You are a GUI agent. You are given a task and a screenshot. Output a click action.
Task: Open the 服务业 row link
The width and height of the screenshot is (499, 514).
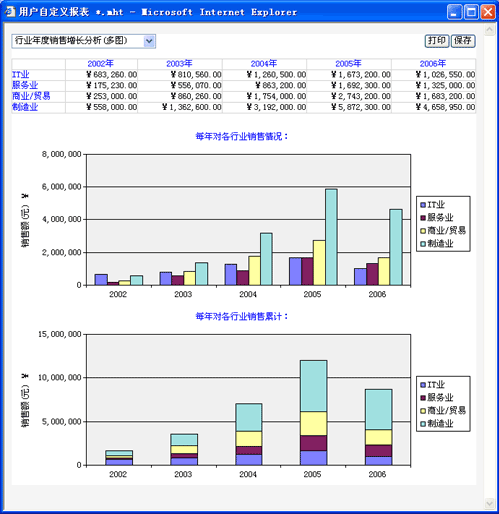(25, 85)
